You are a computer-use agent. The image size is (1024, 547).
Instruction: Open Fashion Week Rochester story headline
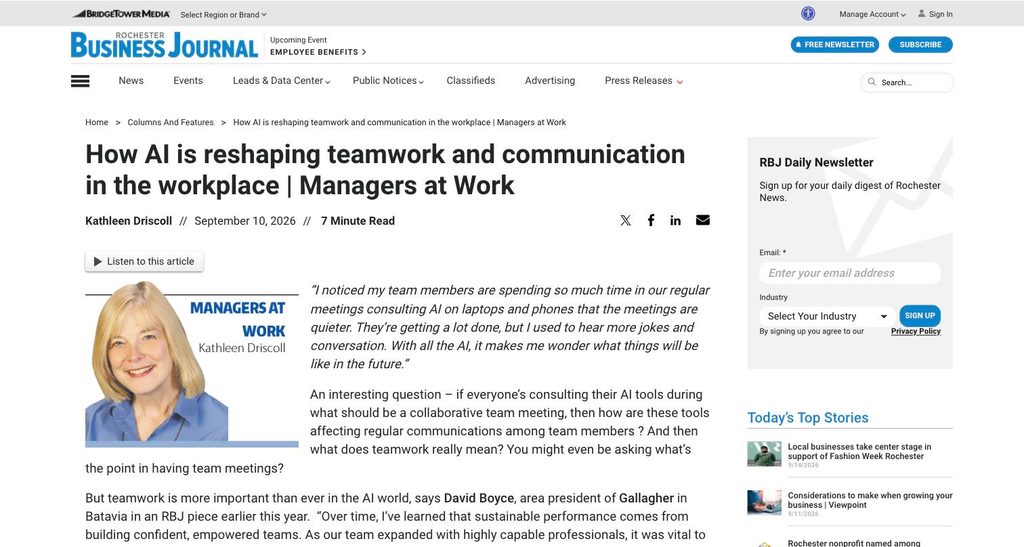point(859,452)
